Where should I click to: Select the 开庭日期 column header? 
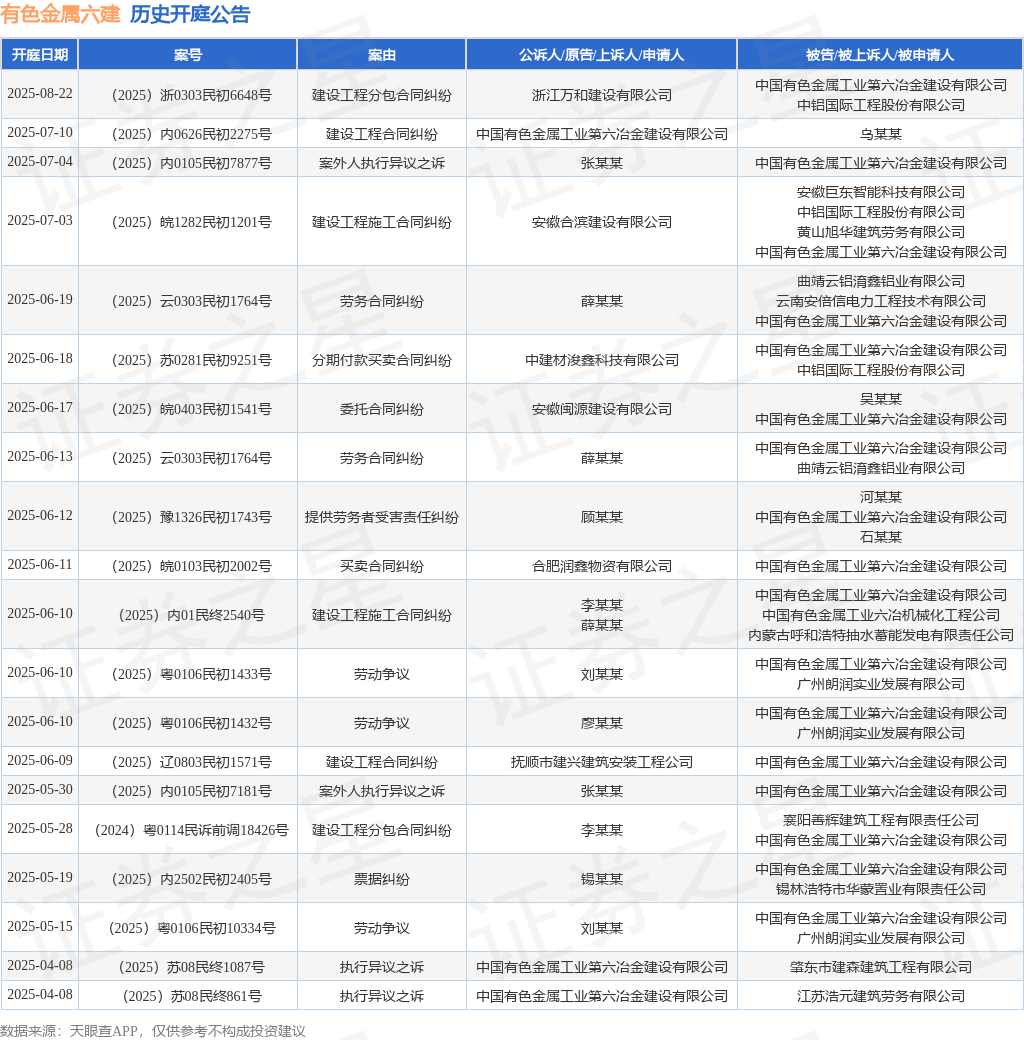(x=40, y=54)
